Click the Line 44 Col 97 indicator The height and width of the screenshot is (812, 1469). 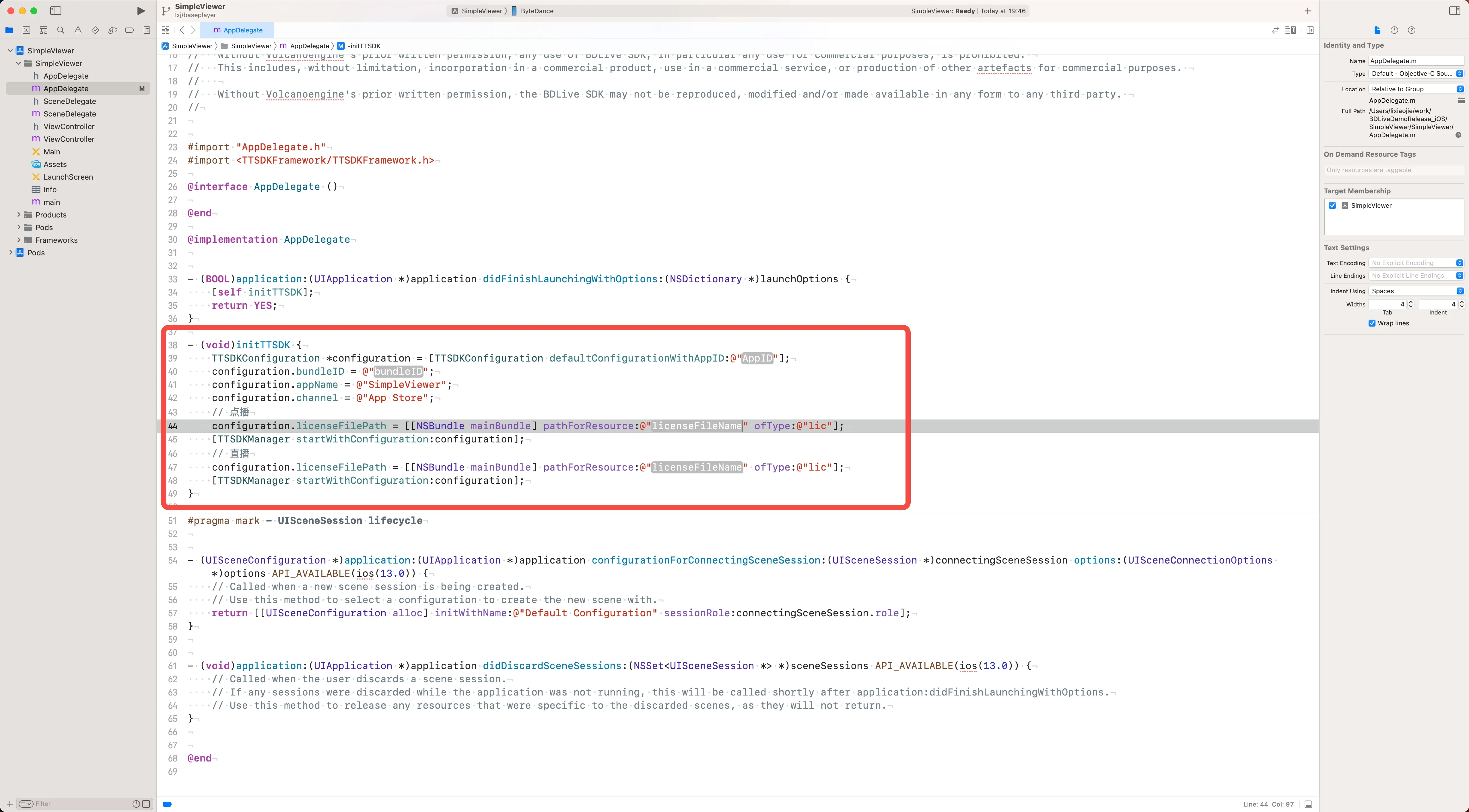click(x=1268, y=805)
